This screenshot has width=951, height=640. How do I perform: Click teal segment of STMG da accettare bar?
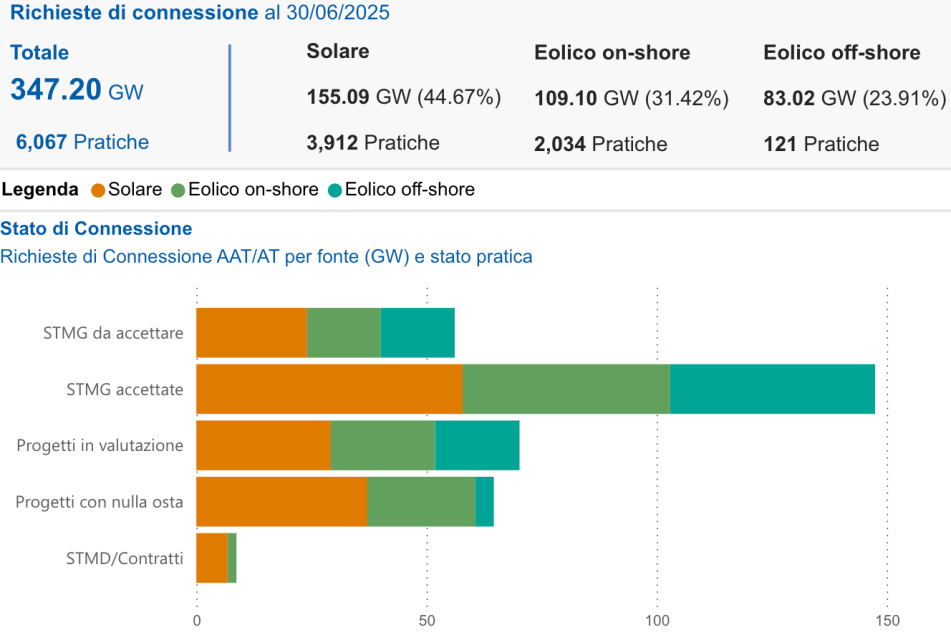click(x=417, y=333)
